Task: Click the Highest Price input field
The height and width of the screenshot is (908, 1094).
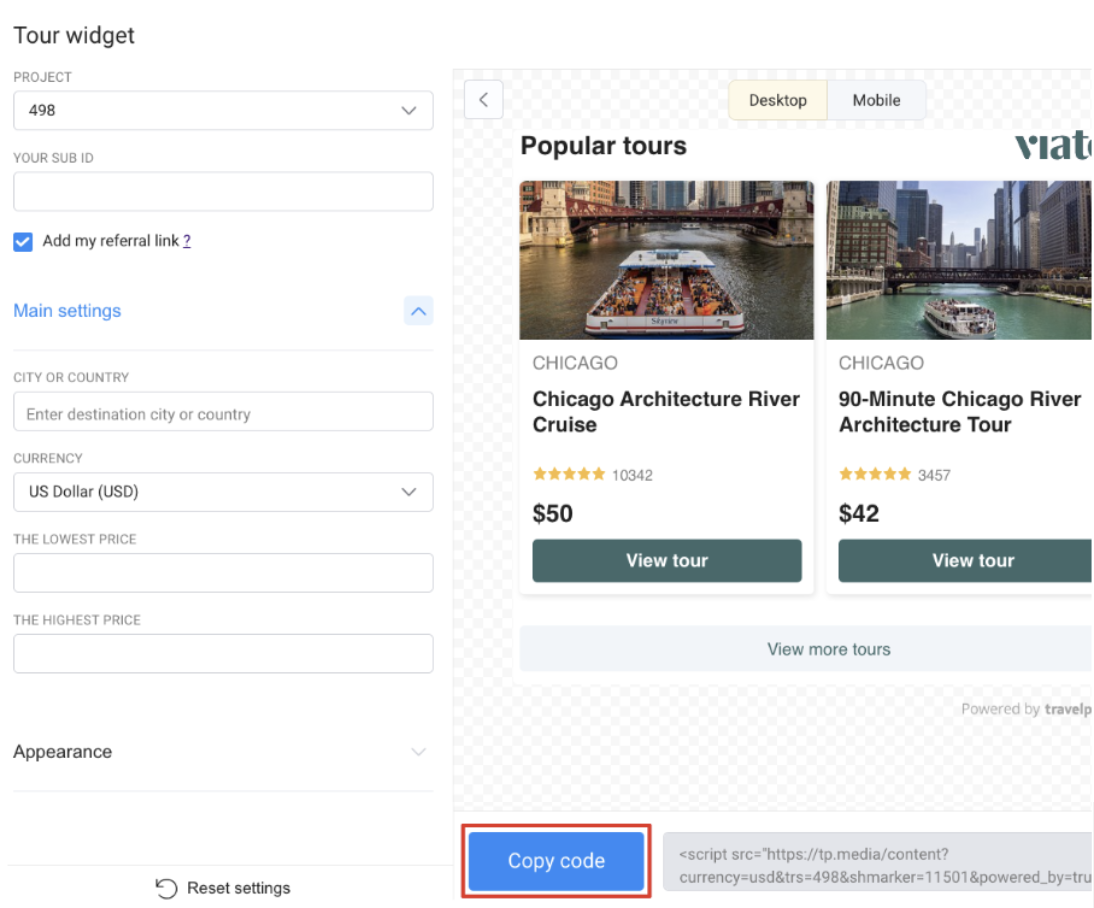Action: [x=223, y=653]
